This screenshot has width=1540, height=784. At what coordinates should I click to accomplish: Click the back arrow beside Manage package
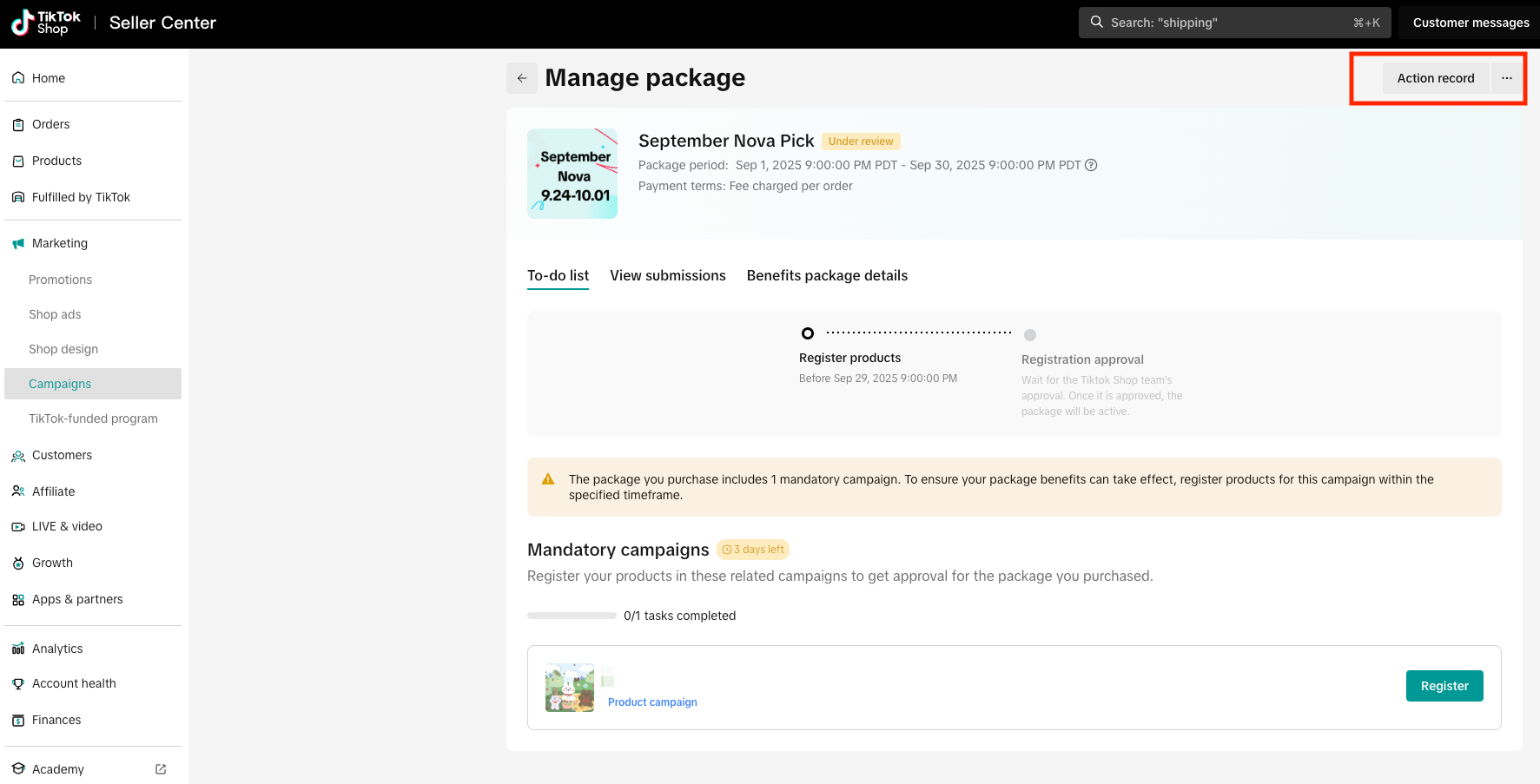[521, 78]
